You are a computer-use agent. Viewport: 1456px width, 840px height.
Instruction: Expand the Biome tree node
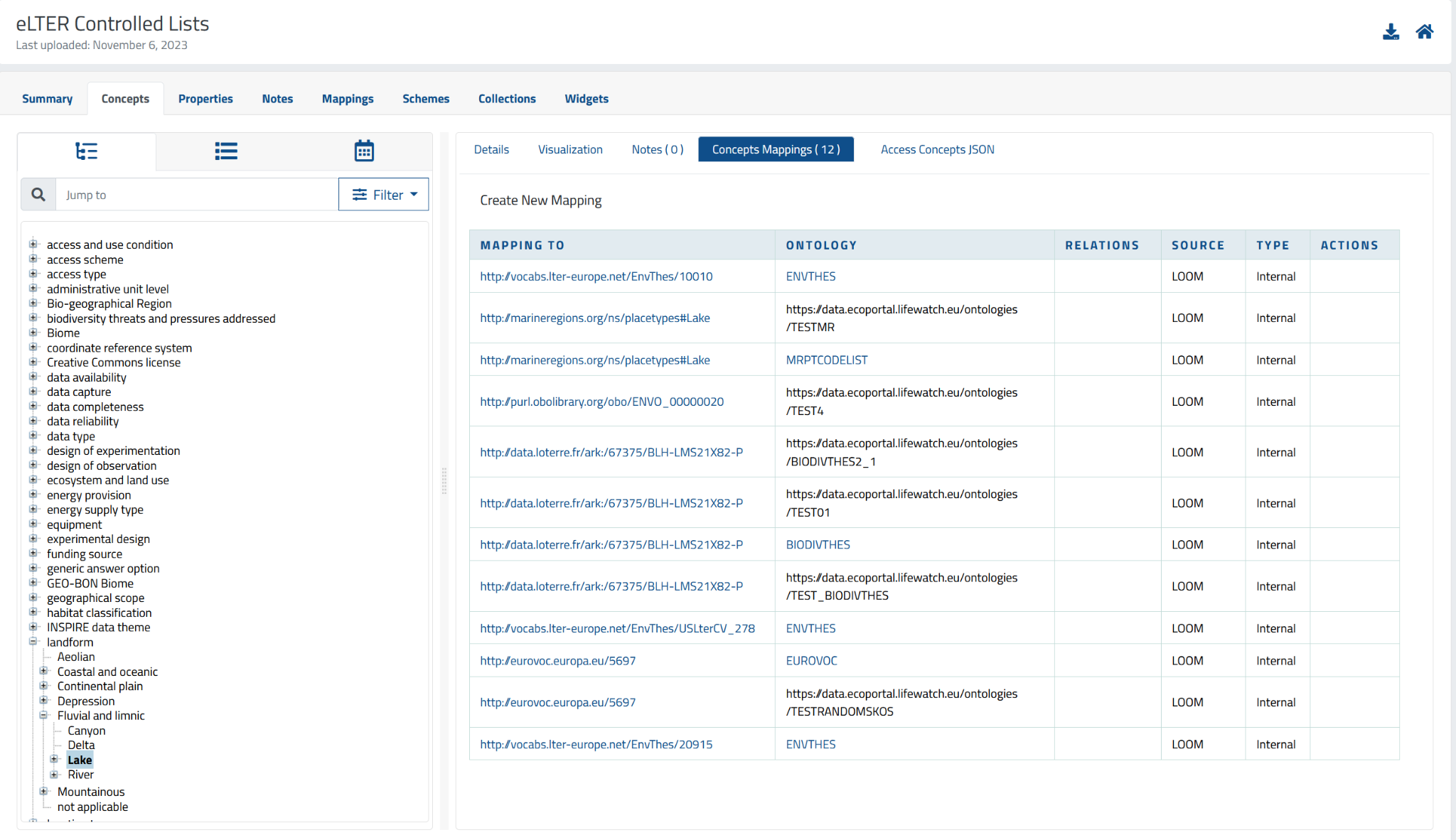coord(33,333)
